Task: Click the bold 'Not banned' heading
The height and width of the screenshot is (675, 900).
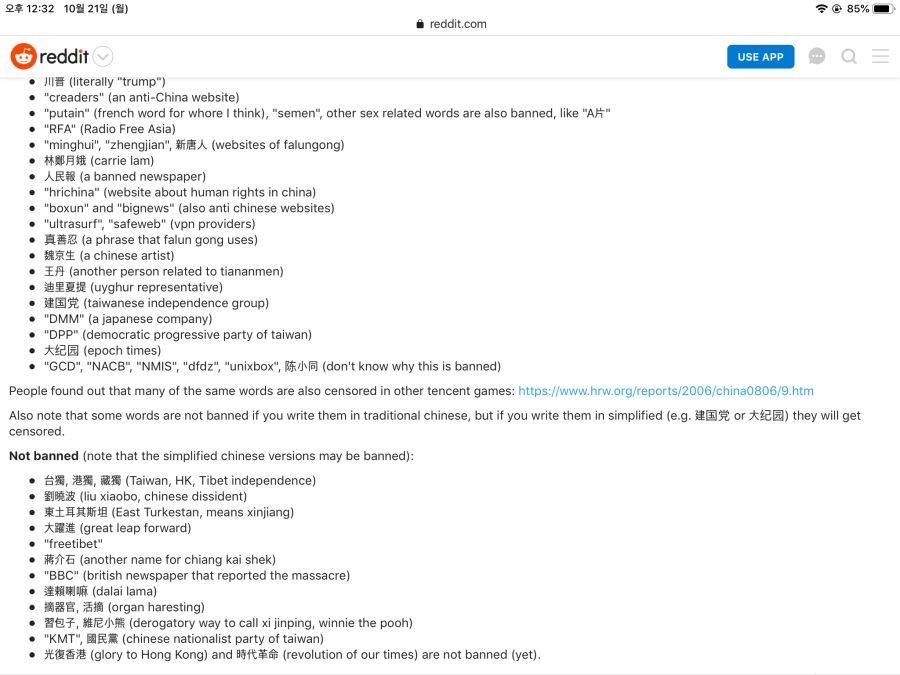Action: [43, 456]
